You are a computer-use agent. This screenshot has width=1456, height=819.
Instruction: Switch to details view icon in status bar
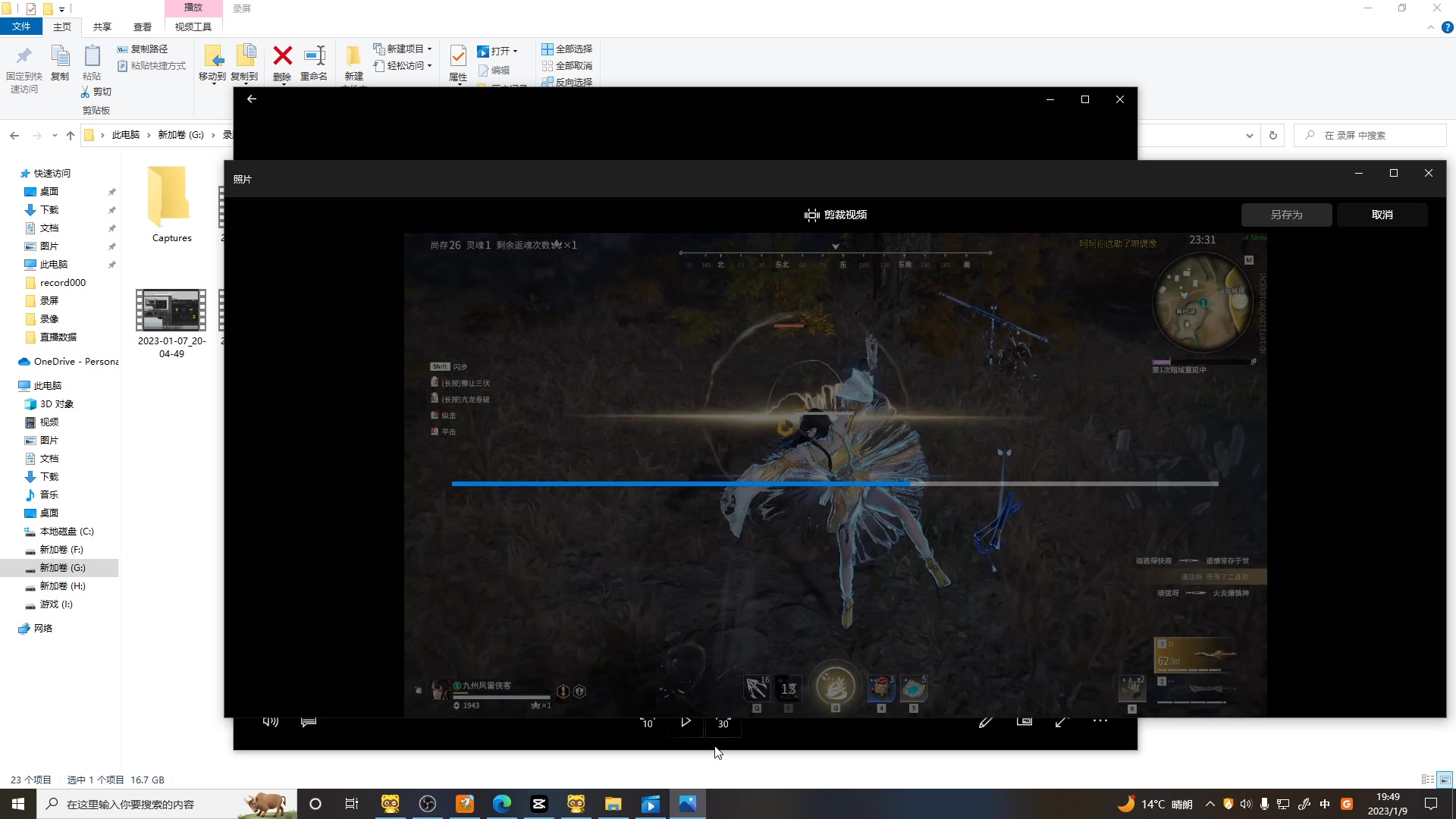1427,780
